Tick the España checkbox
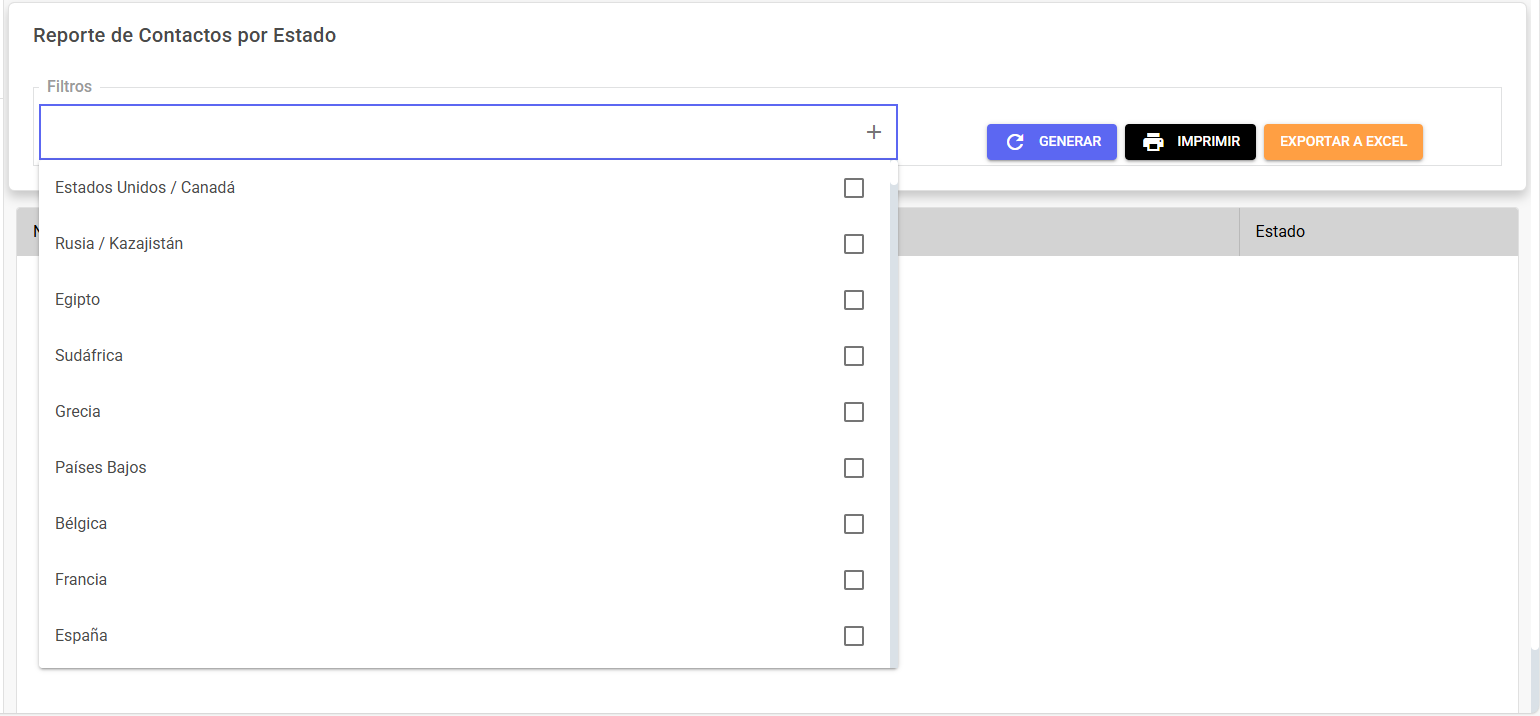 coord(854,636)
